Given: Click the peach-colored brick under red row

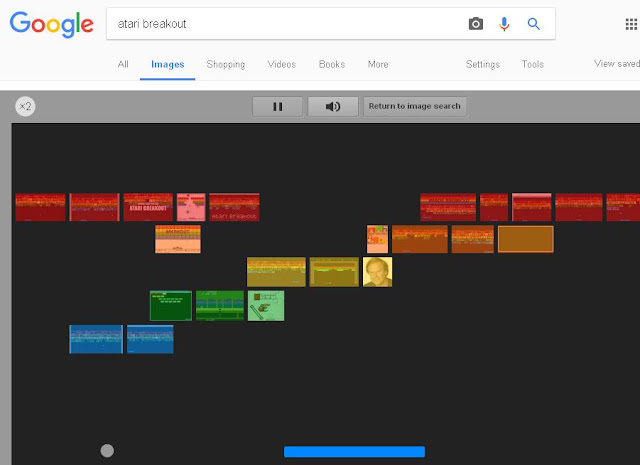Looking at the screenshot, I should point(178,239).
